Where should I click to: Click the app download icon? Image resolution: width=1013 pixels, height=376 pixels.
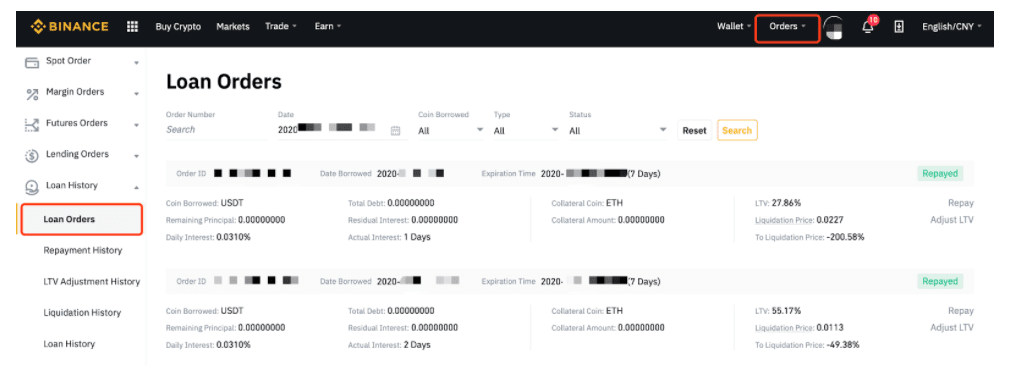click(899, 26)
